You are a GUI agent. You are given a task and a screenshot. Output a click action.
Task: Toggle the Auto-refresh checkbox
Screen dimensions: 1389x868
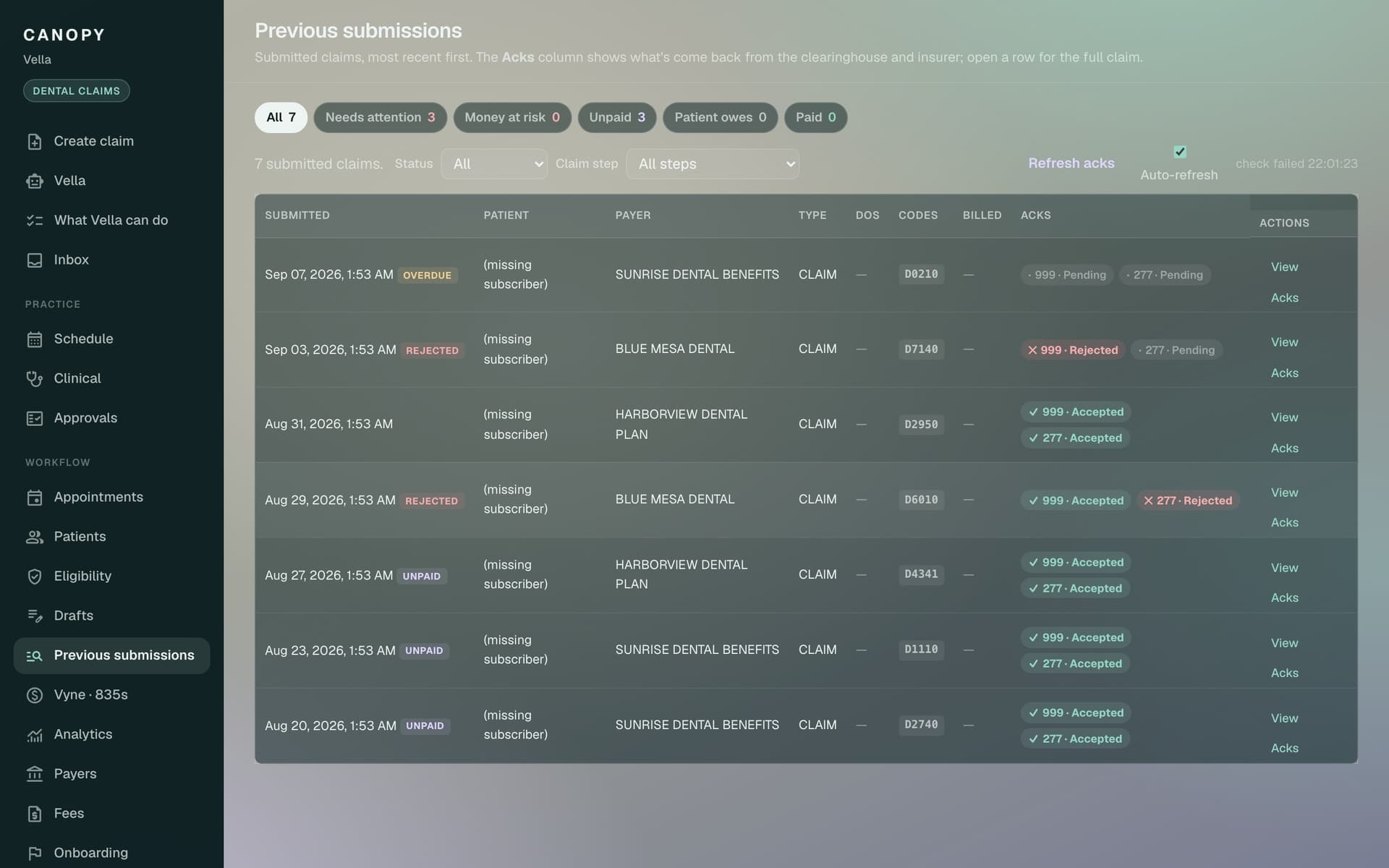[x=1180, y=152]
